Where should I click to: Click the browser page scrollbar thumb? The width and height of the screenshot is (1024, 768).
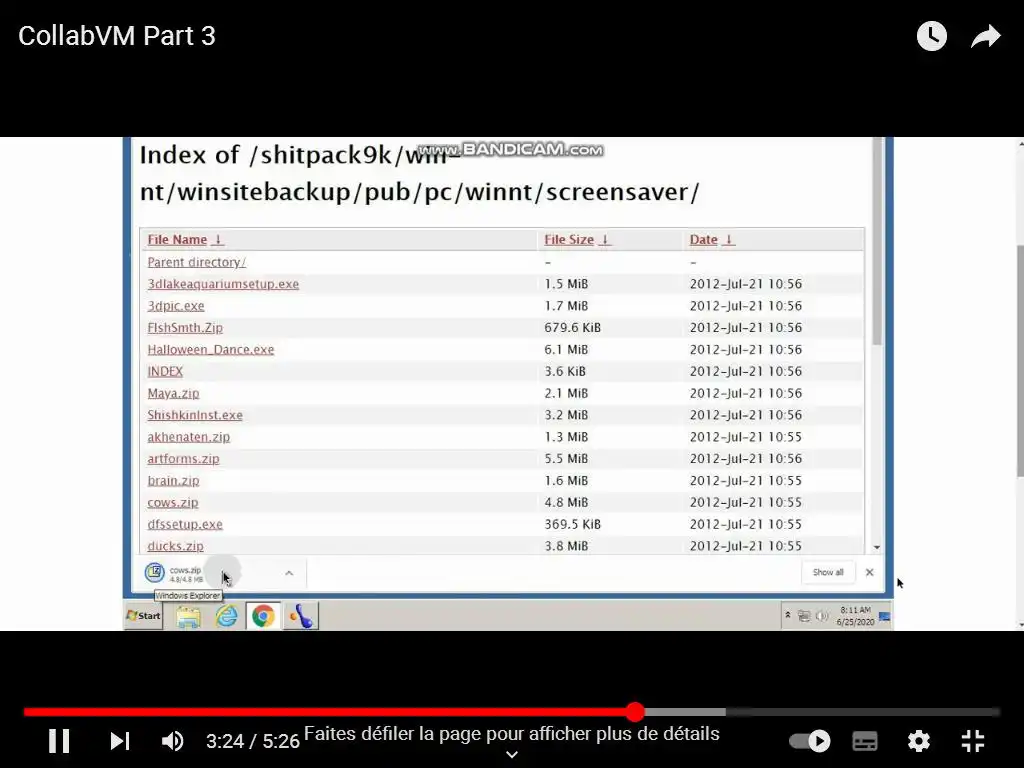pyautogui.click(x=877, y=242)
